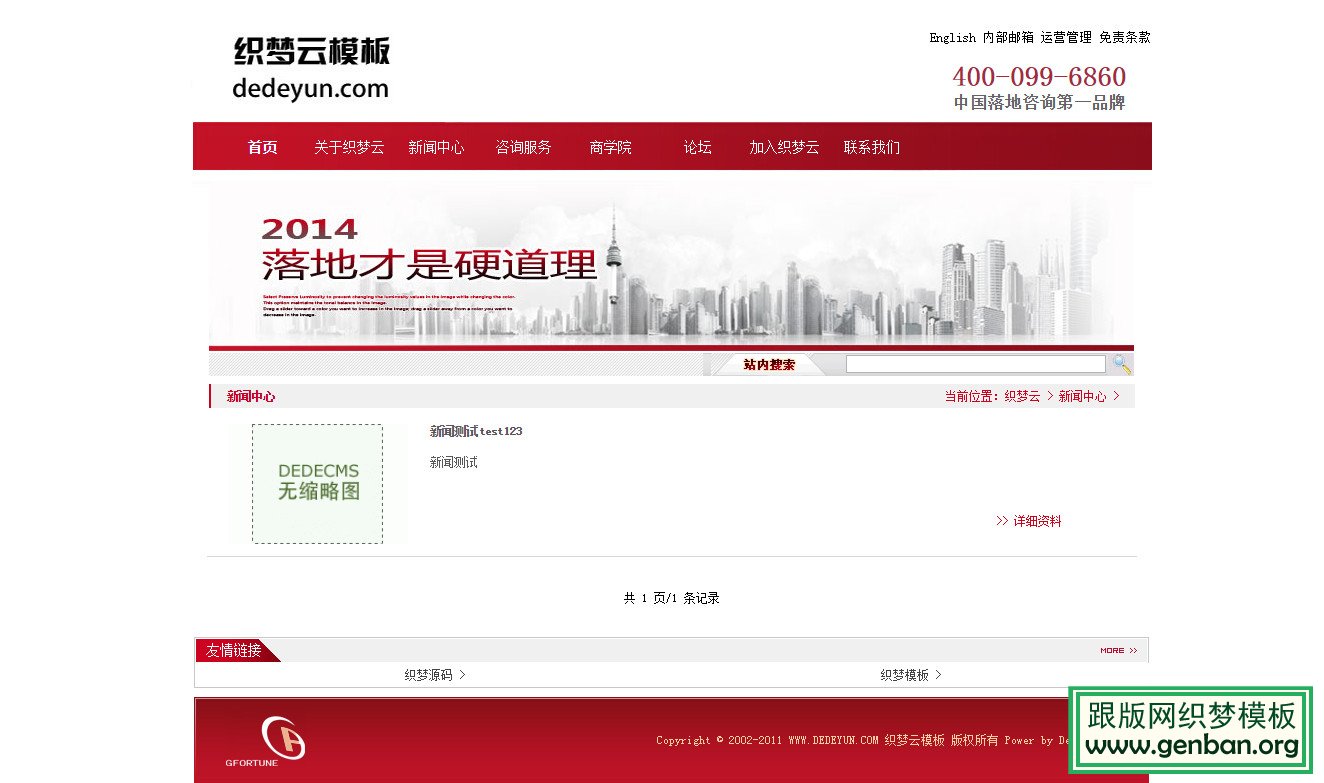
Task: Open the 论坛 navigation entry
Action: pyautogui.click(x=697, y=146)
